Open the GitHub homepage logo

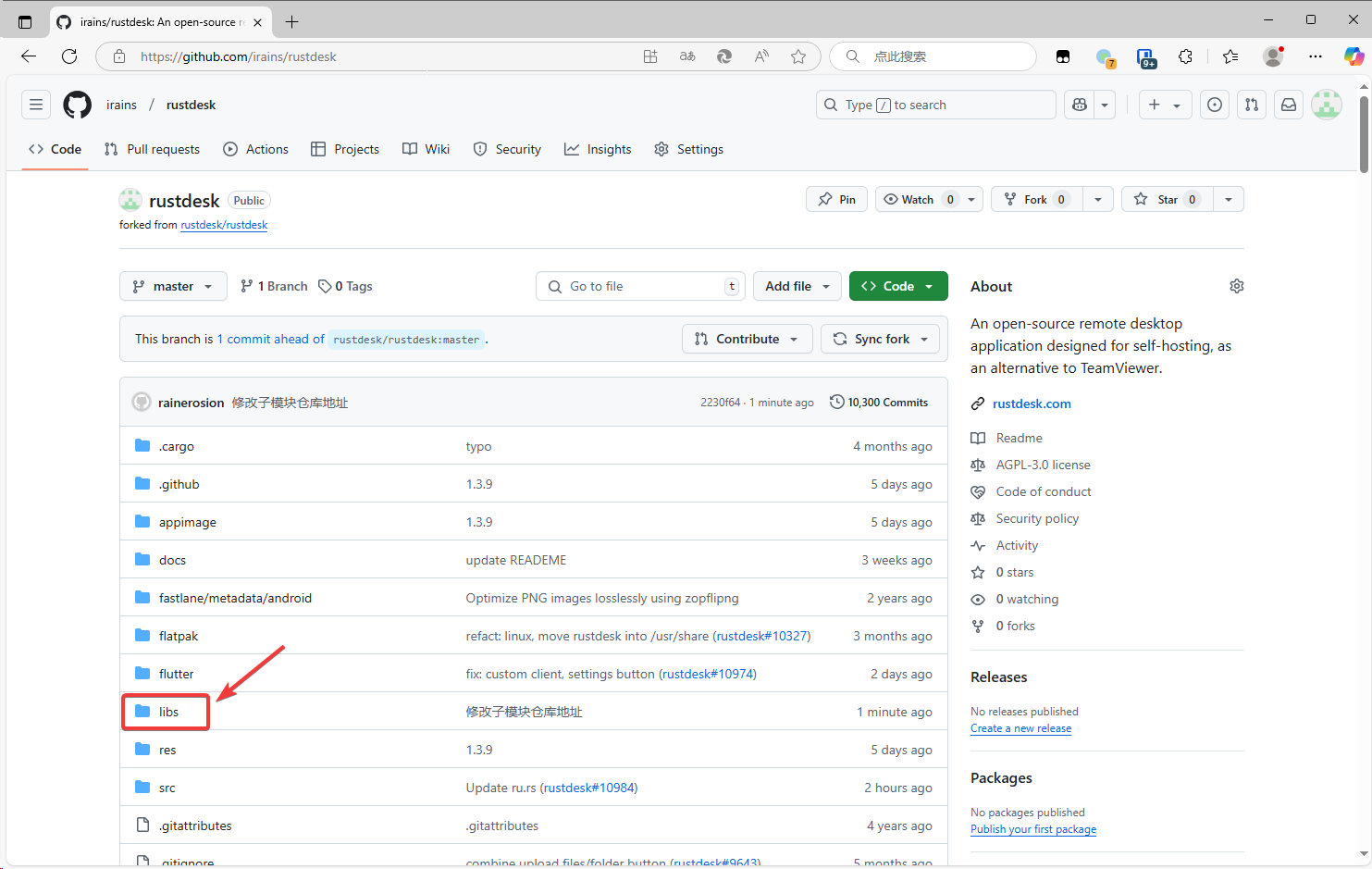78,105
